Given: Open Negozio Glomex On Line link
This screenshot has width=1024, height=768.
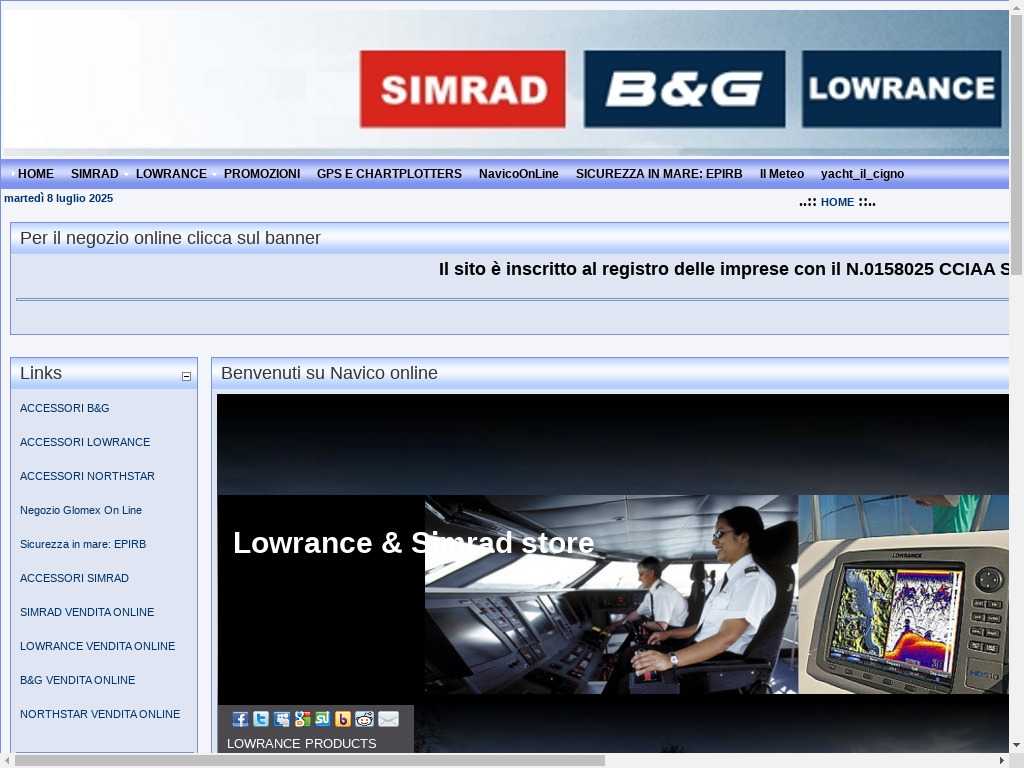Looking at the screenshot, I should click(x=81, y=510).
